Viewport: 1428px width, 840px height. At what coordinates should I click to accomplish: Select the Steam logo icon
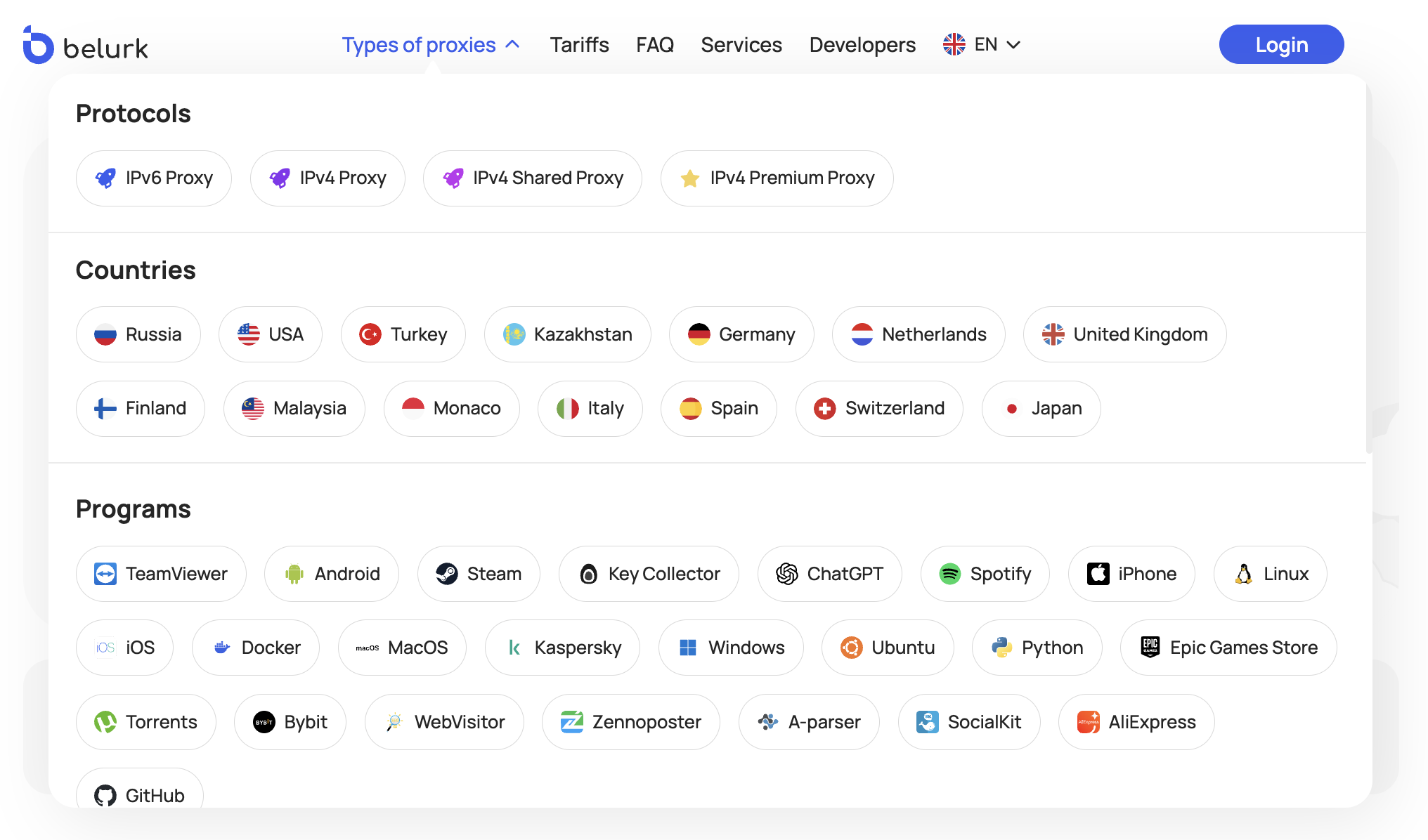click(447, 574)
